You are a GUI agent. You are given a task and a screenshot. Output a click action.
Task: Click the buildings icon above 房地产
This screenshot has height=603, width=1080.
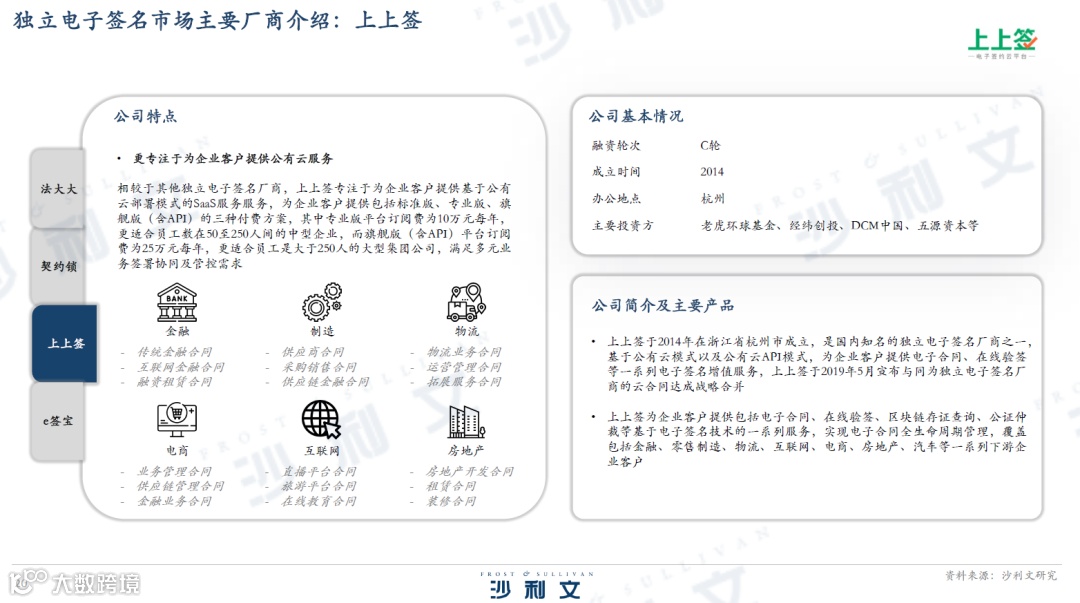[466, 422]
